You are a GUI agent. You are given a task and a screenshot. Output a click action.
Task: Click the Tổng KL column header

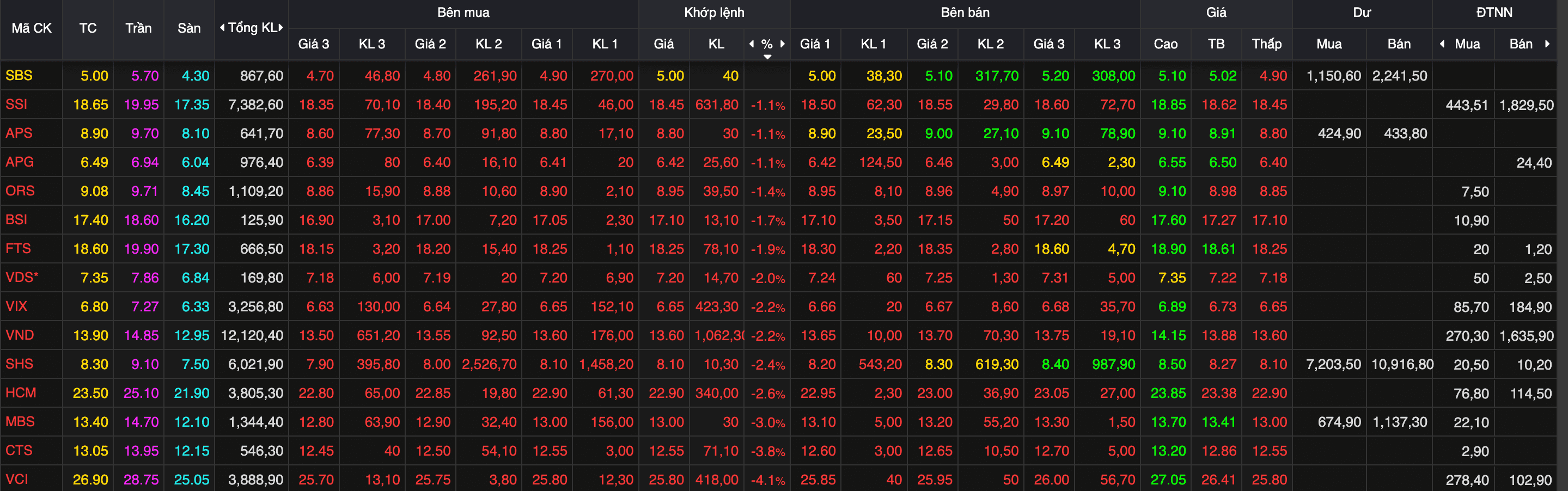click(252, 28)
